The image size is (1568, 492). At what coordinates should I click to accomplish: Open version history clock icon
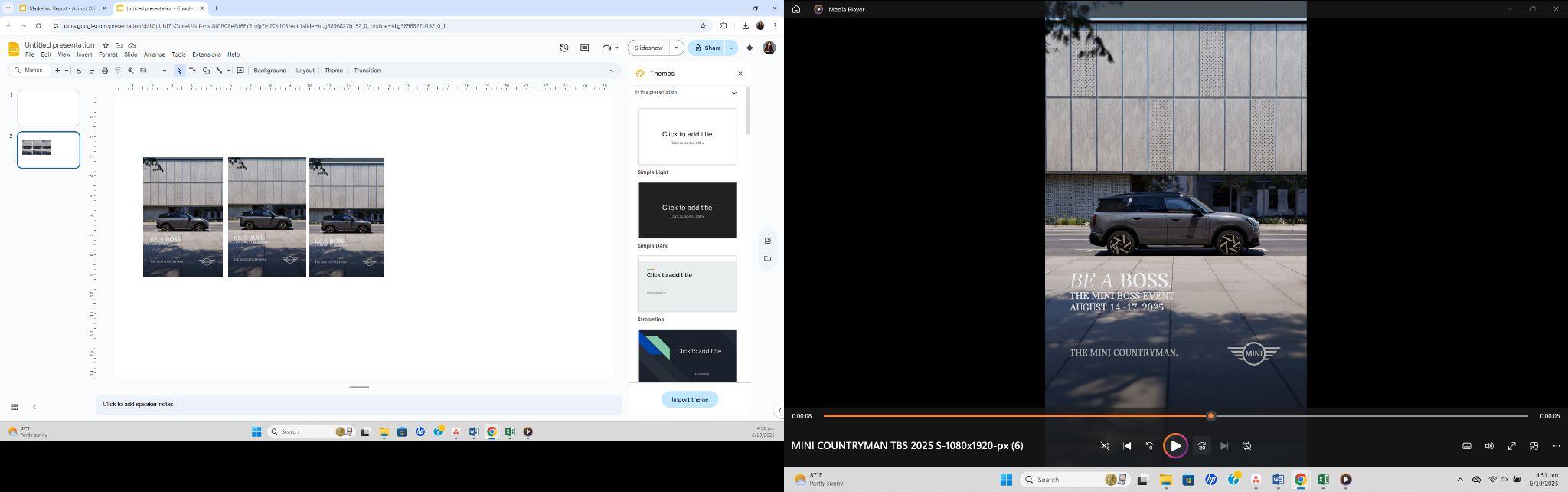coord(564,48)
